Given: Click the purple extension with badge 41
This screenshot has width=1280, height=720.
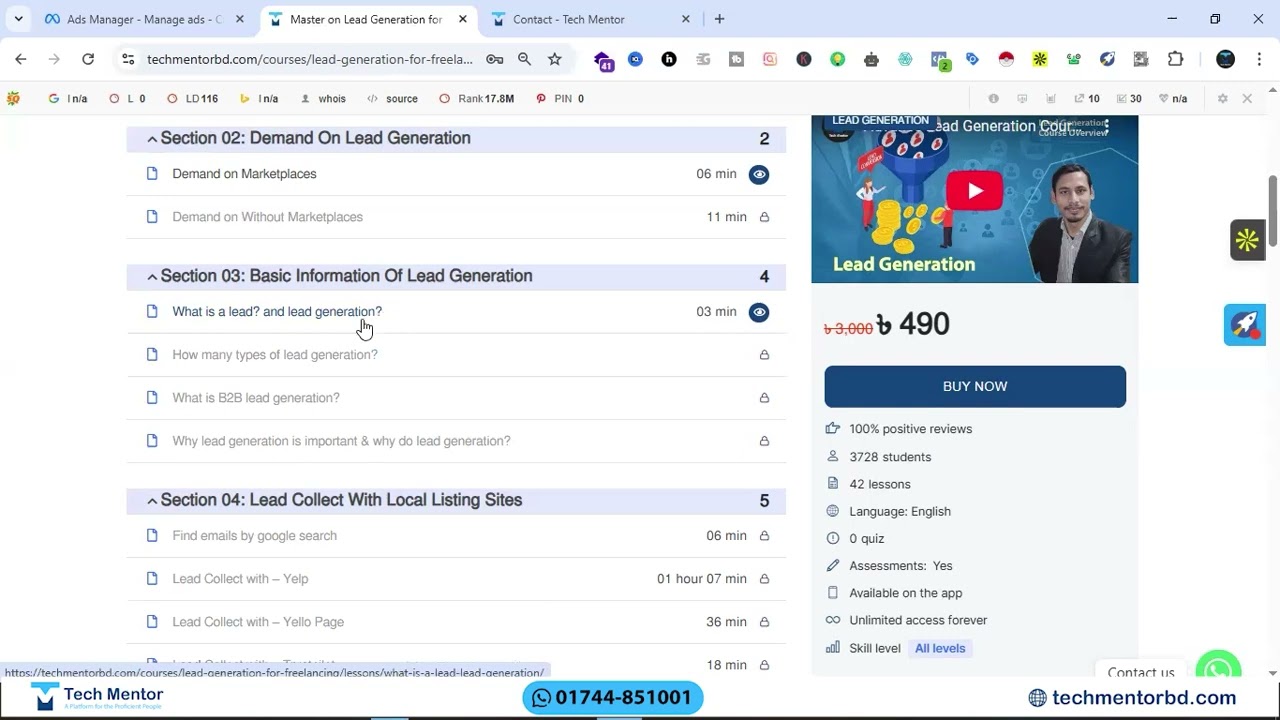Looking at the screenshot, I should [603, 60].
